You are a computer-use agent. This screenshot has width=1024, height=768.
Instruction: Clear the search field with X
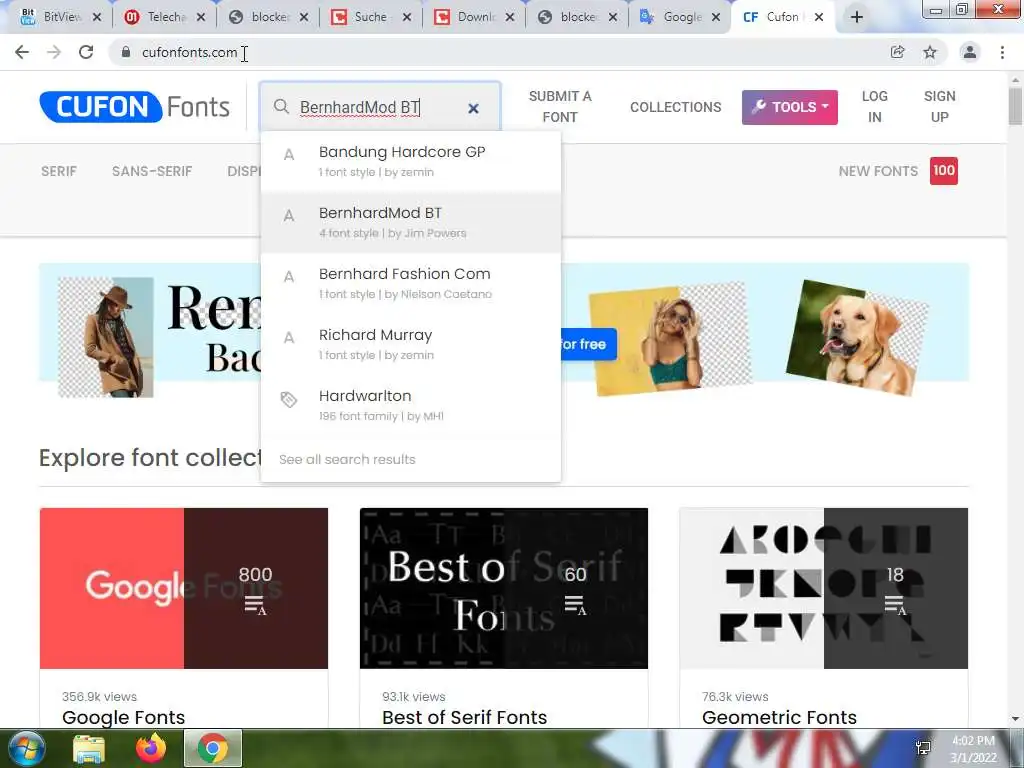coord(473,108)
